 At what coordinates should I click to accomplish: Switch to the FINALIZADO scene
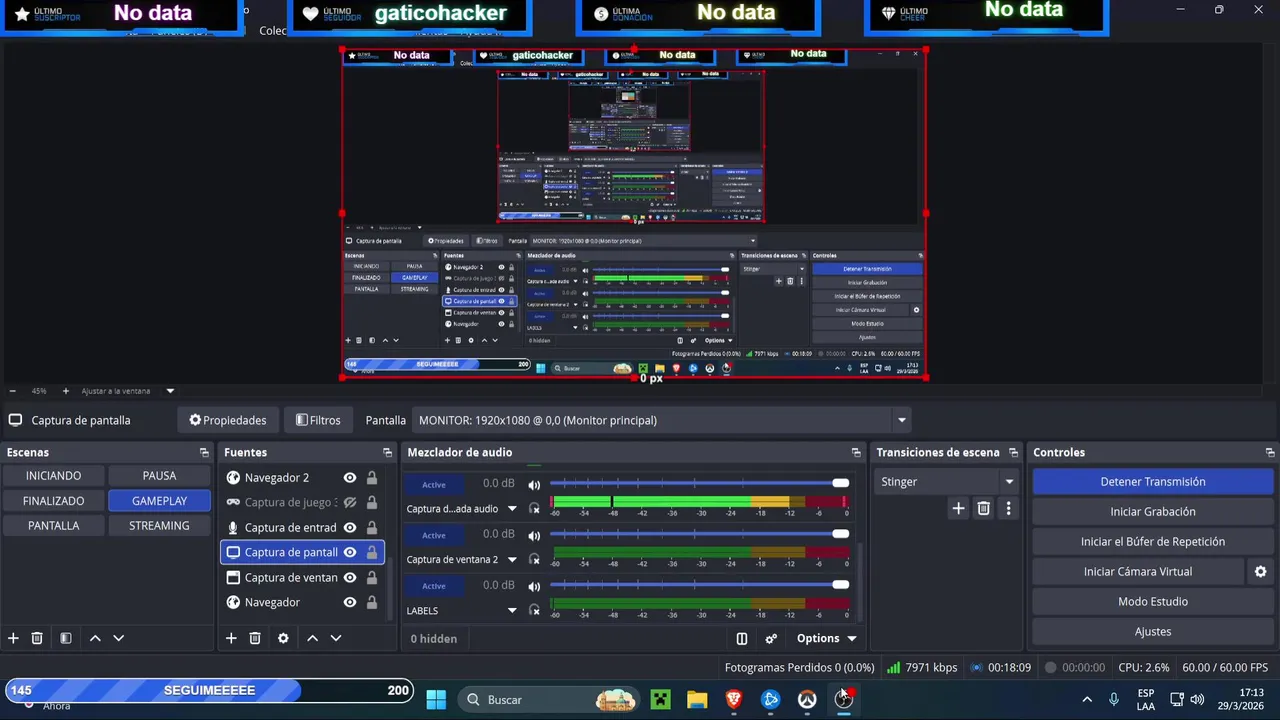point(54,501)
